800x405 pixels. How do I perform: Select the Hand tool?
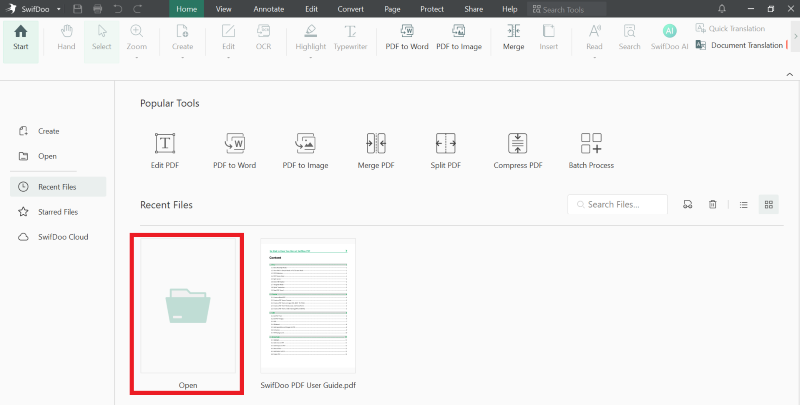coord(66,38)
